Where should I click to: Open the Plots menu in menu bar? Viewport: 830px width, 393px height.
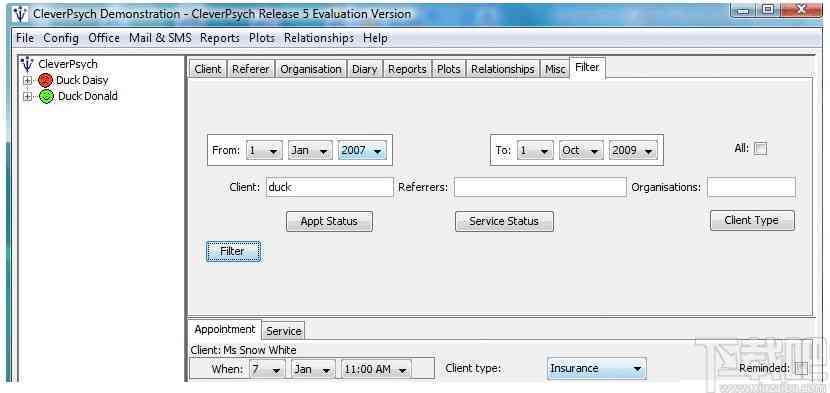click(x=262, y=38)
